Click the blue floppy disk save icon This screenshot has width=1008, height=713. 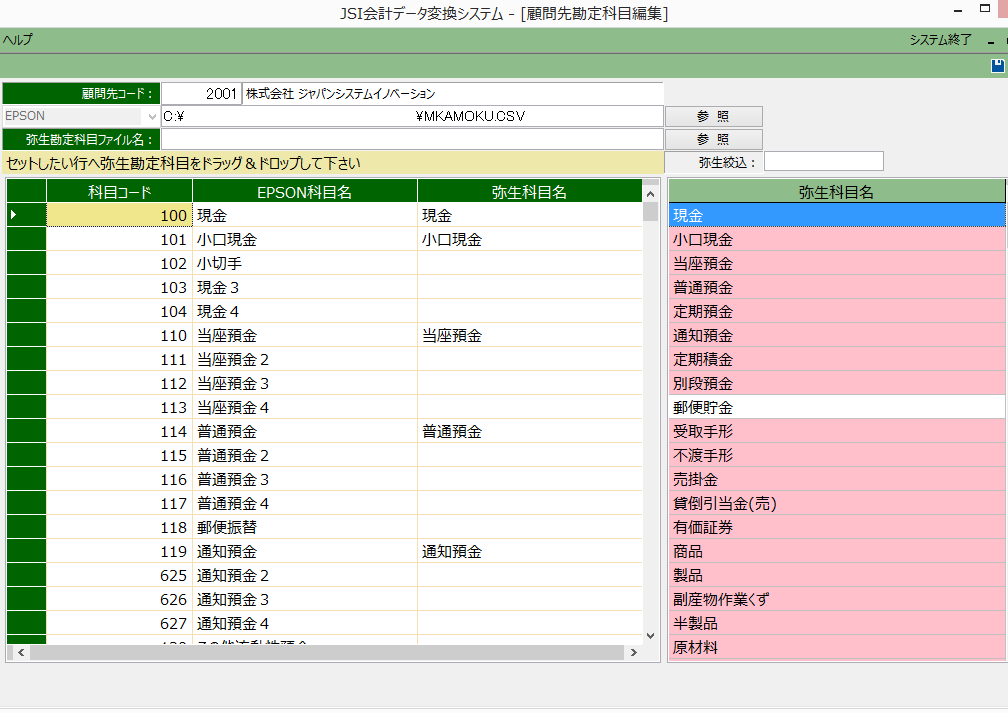click(x=997, y=66)
